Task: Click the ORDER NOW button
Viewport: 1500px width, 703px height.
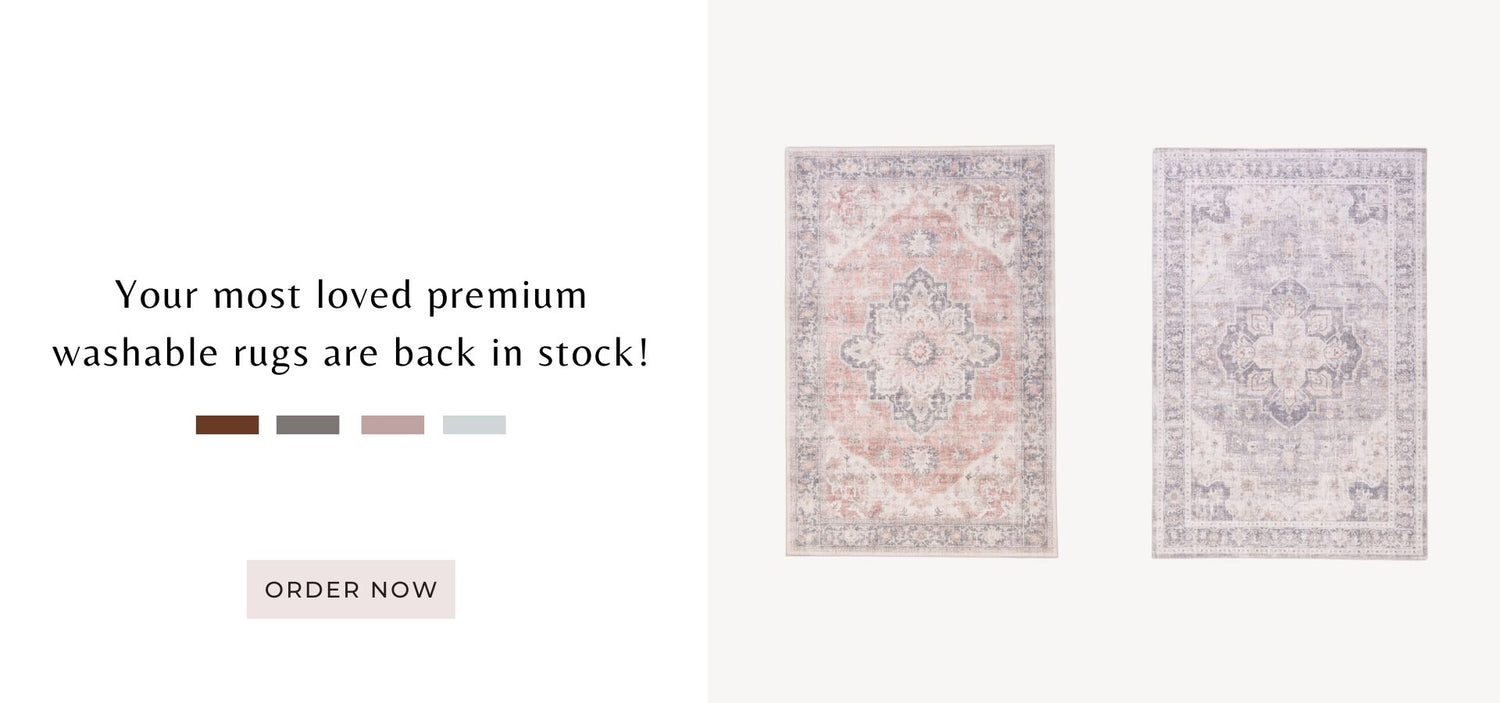Action: pos(351,589)
